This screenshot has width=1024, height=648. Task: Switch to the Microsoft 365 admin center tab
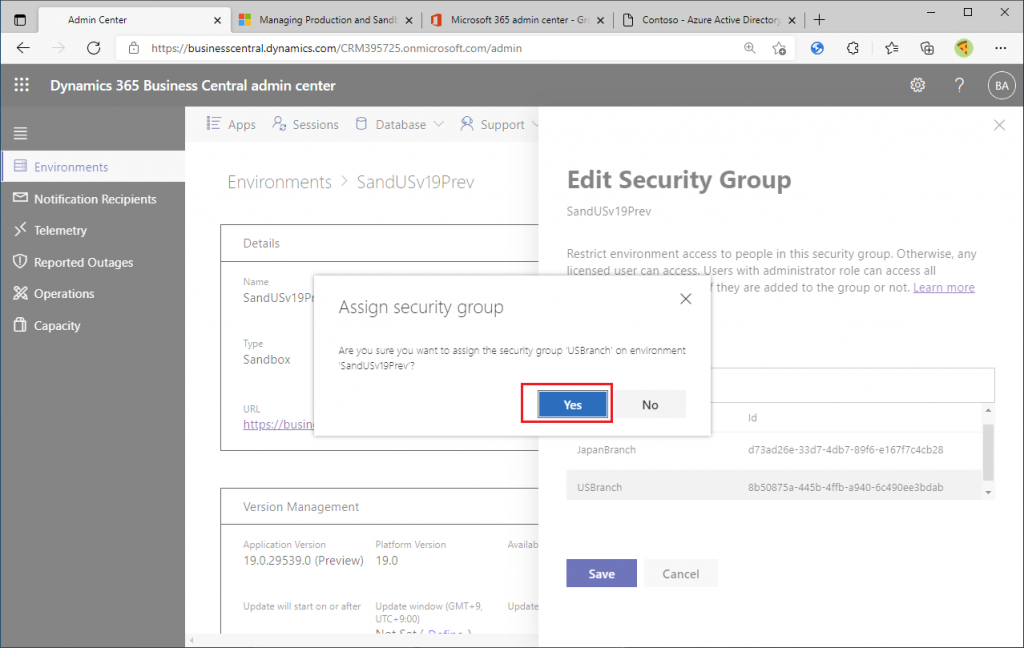519,20
